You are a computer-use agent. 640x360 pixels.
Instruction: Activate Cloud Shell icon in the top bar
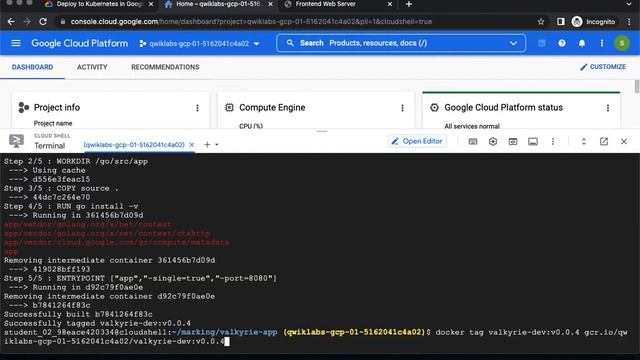point(542,43)
